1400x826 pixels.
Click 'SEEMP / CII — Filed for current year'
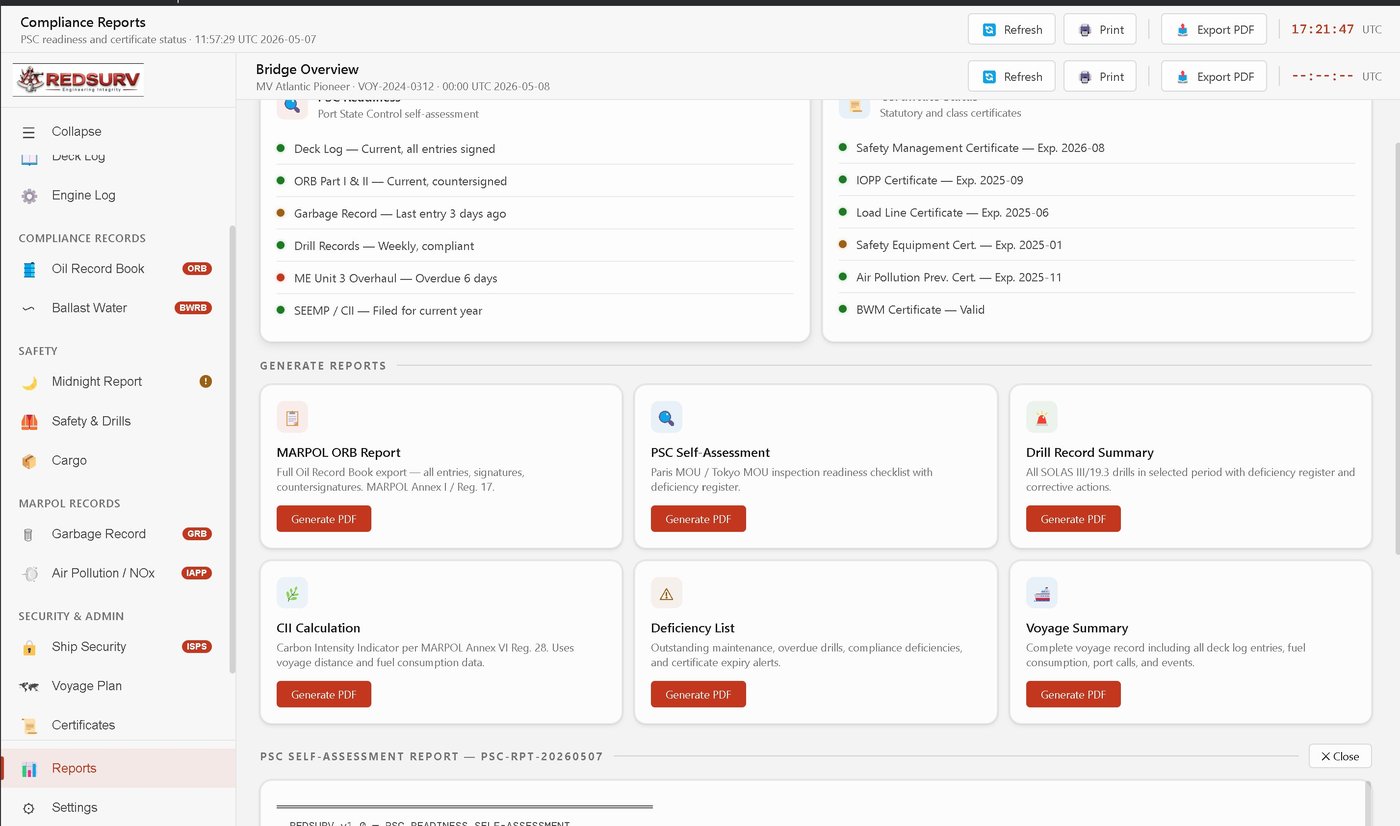tap(535, 311)
